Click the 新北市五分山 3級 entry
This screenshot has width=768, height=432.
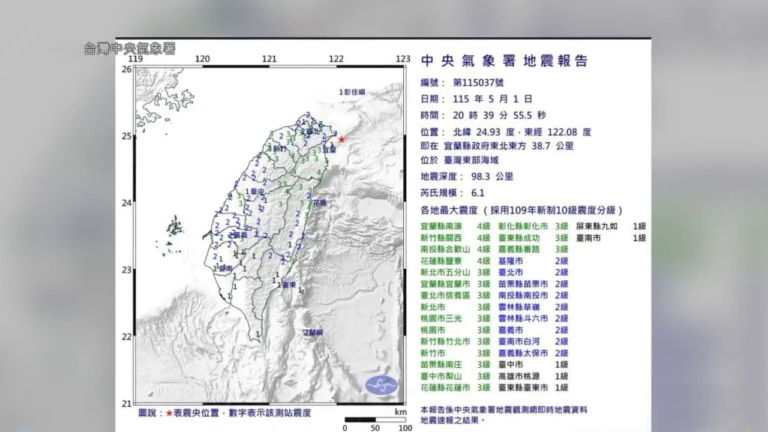tap(456, 273)
